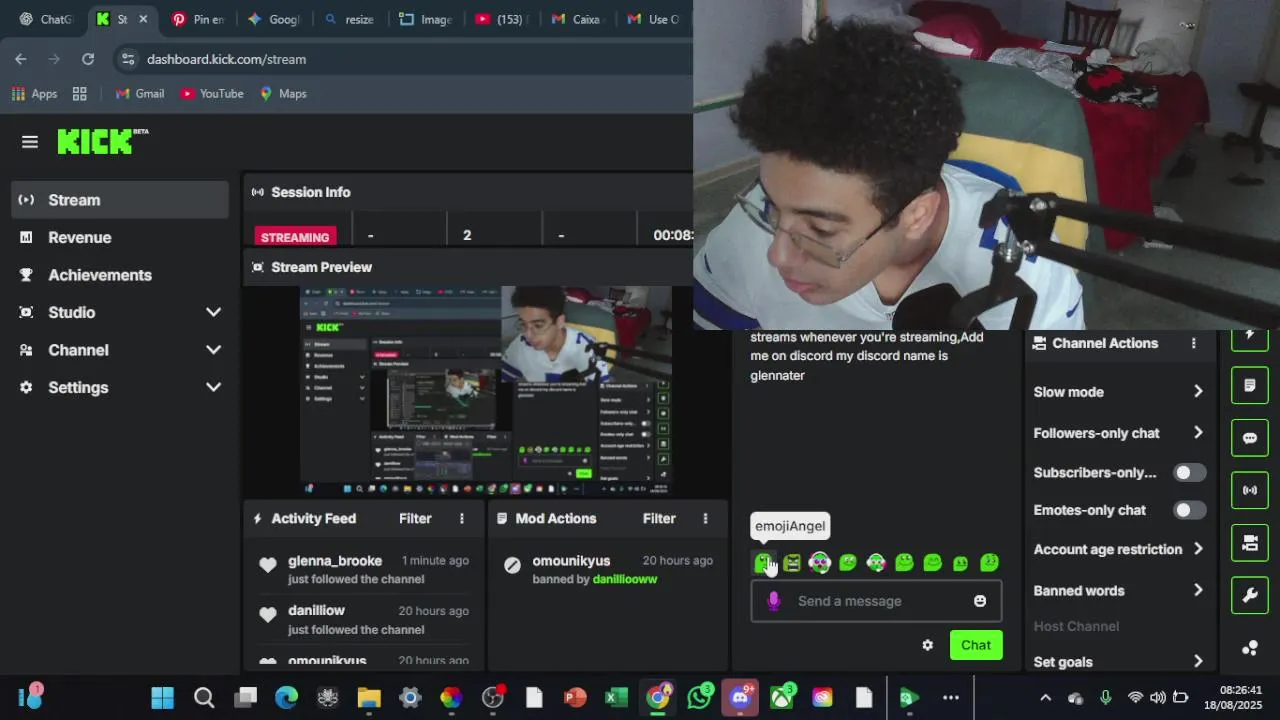Image resolution: width=1280 pixels, height=720 pixels.
Task: Click the heart icon beside glenna_brooke
Action: pyautogui.click(x=268, y=565)
